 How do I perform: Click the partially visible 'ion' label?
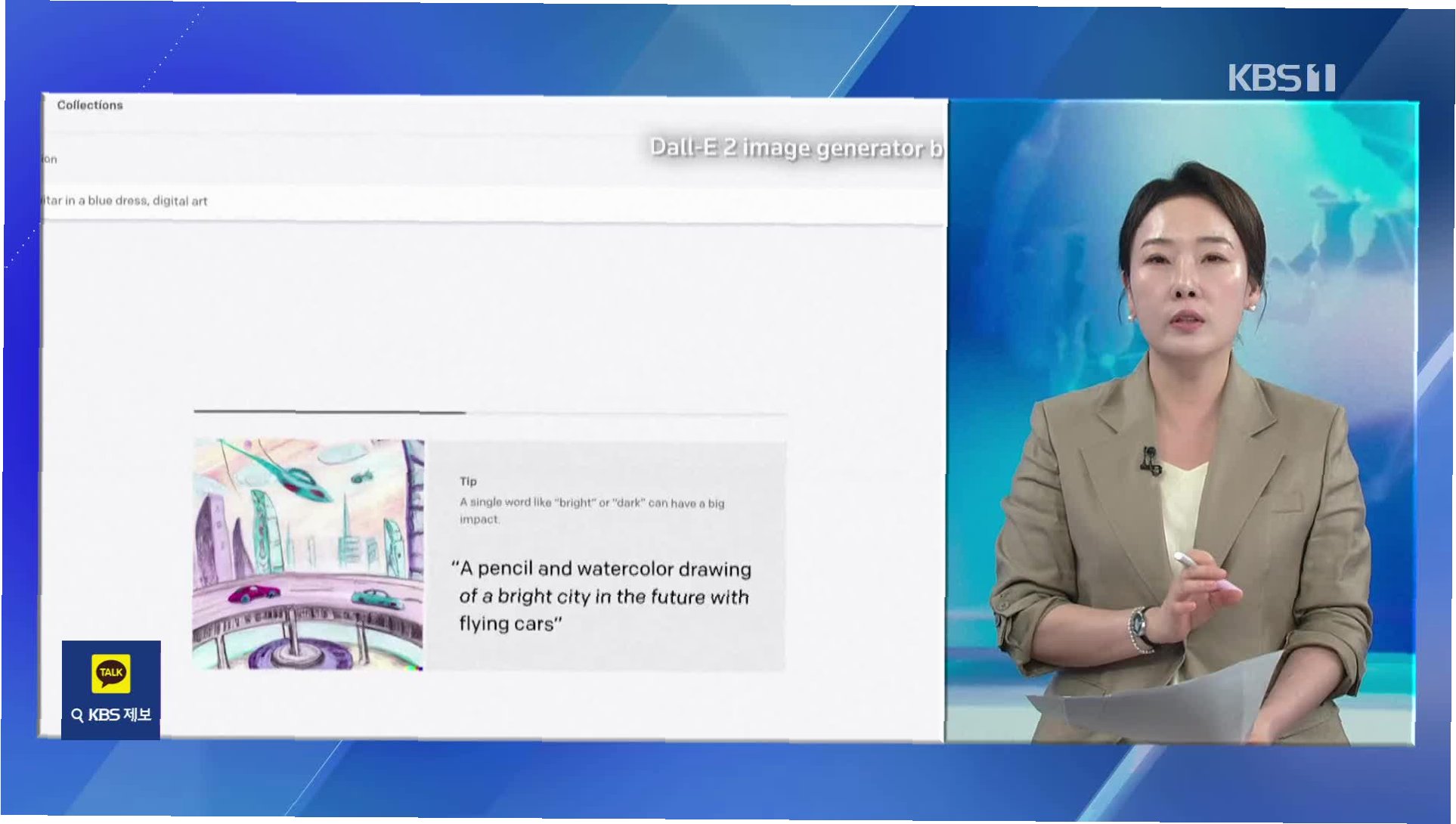click(x=49, y=160)
